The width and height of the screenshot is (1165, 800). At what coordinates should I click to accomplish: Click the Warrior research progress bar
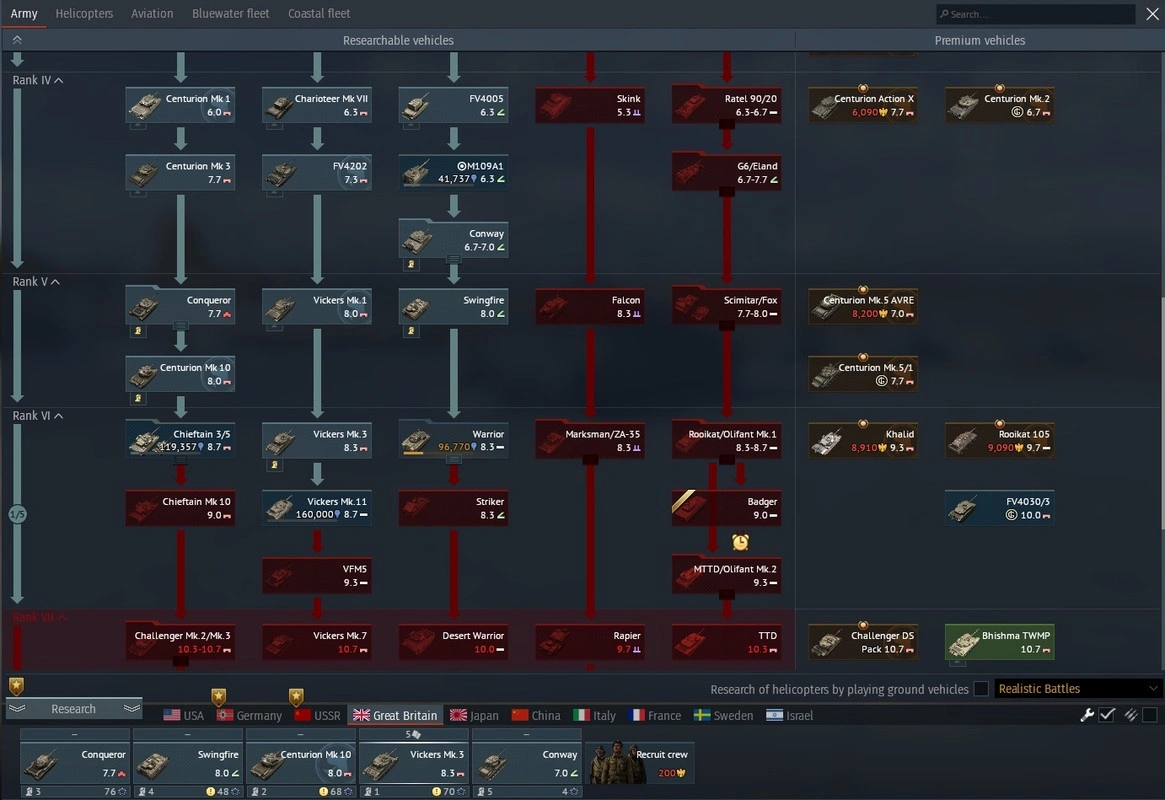pyautogui.click(x=418, y=453)
